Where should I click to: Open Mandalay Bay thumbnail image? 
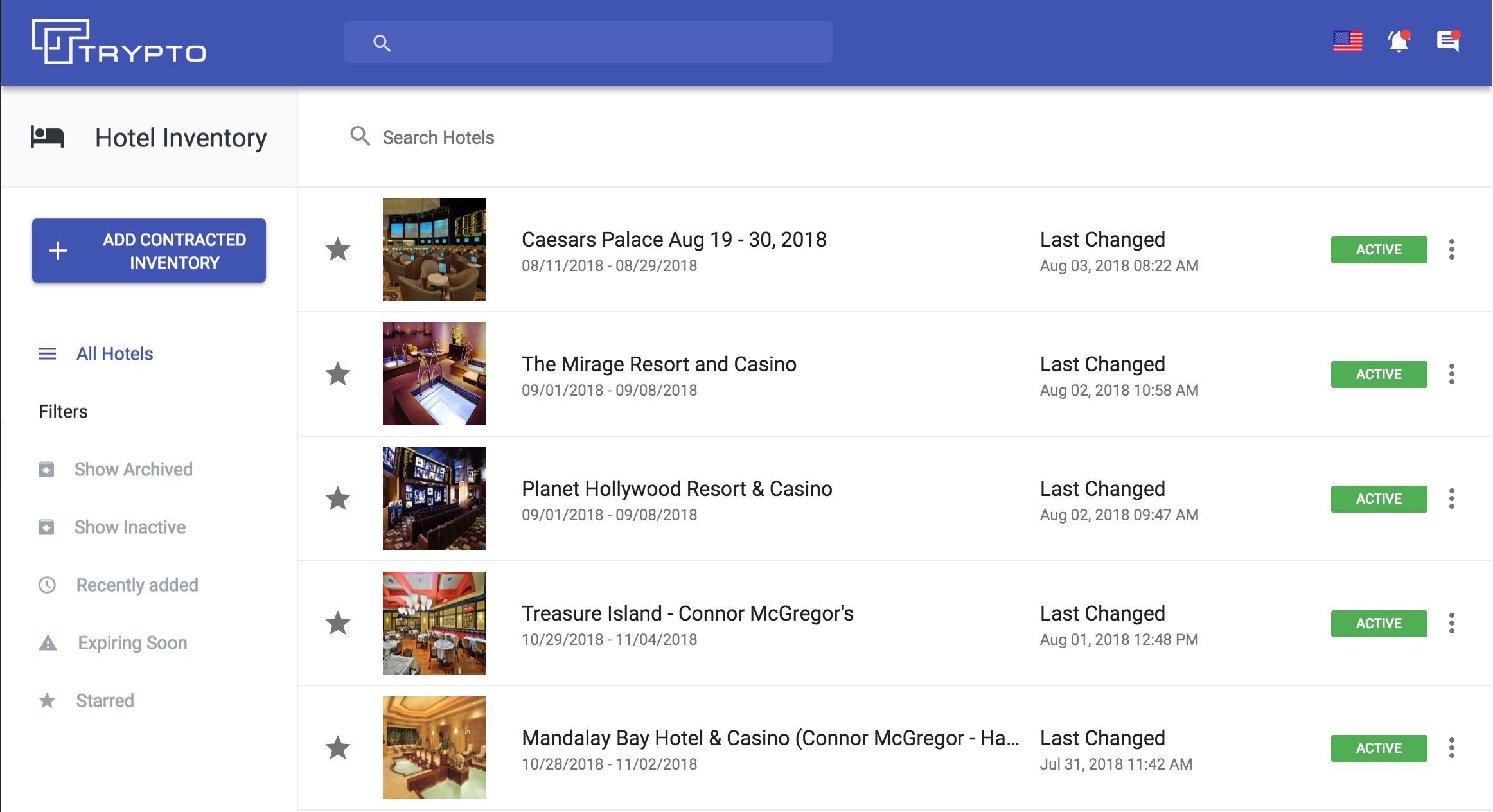pyautogui.click(x=434, y=748)
